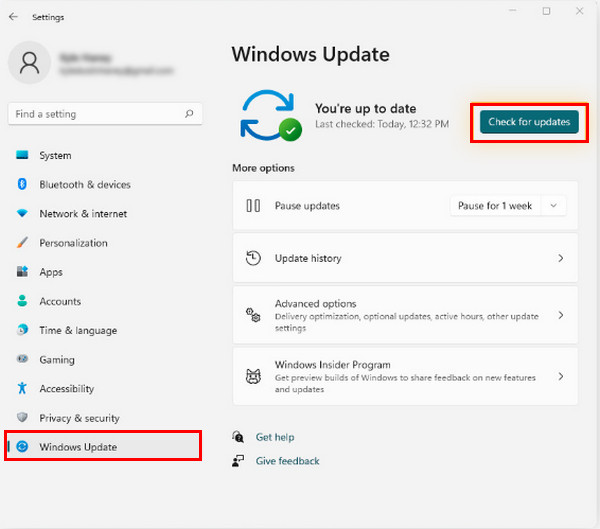Close the Settings window
Screen dimensions: 600x529
580,11
